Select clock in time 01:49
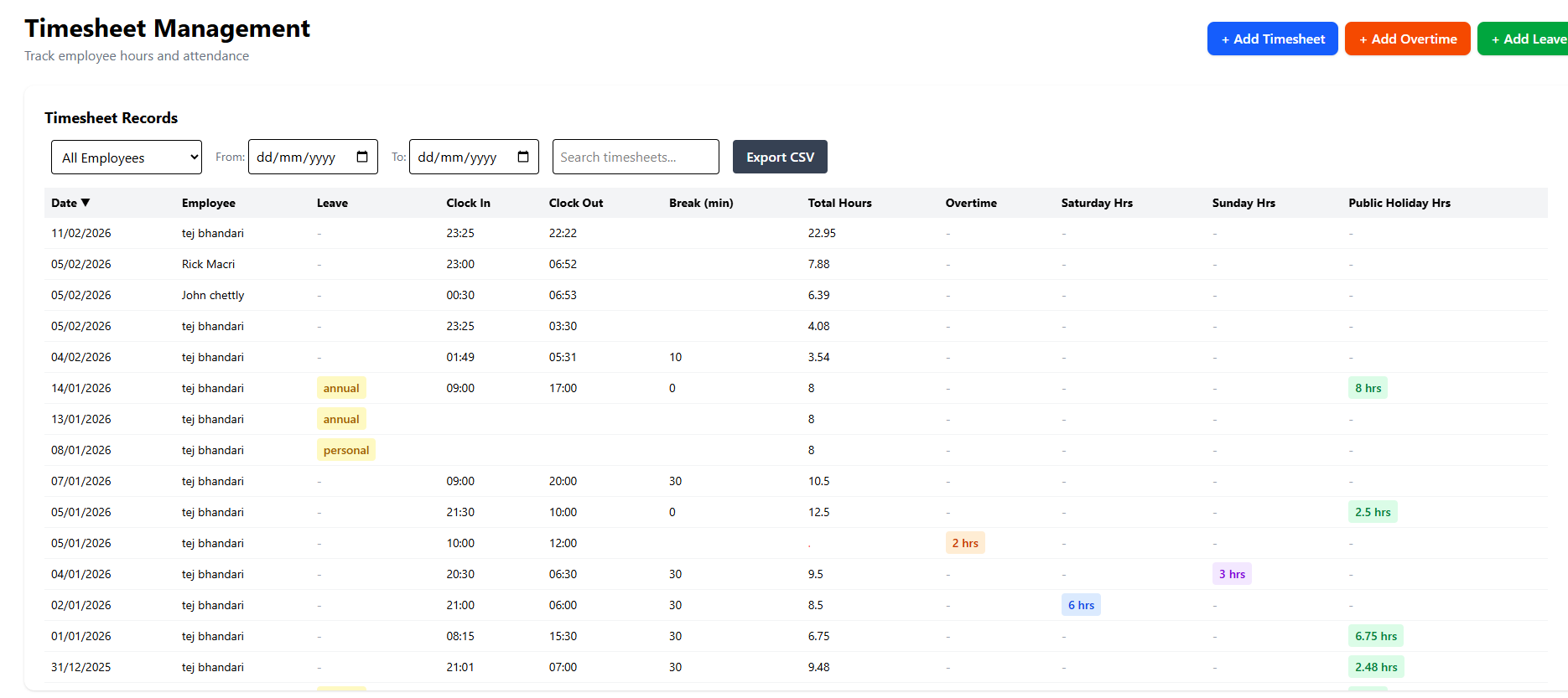Image resolution: width=1568 pixels, height=698 pixels. point(460,357)
